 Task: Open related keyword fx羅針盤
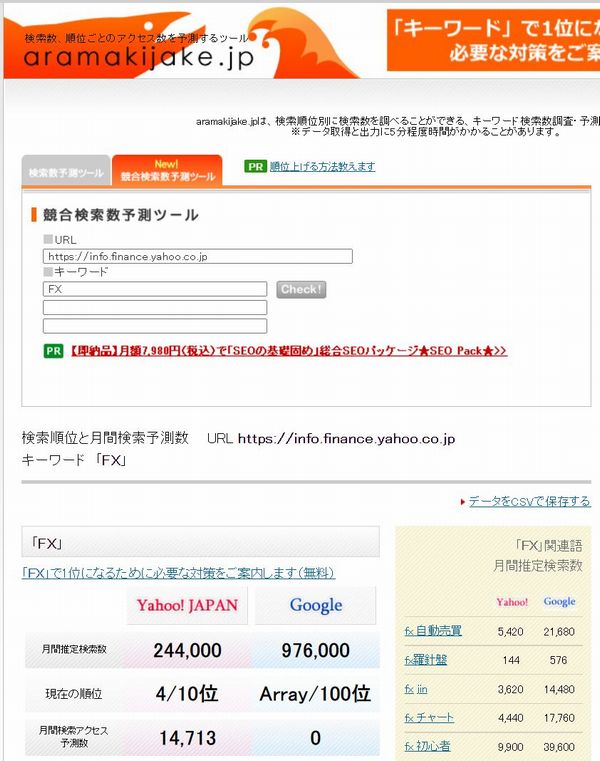[426, 660]
